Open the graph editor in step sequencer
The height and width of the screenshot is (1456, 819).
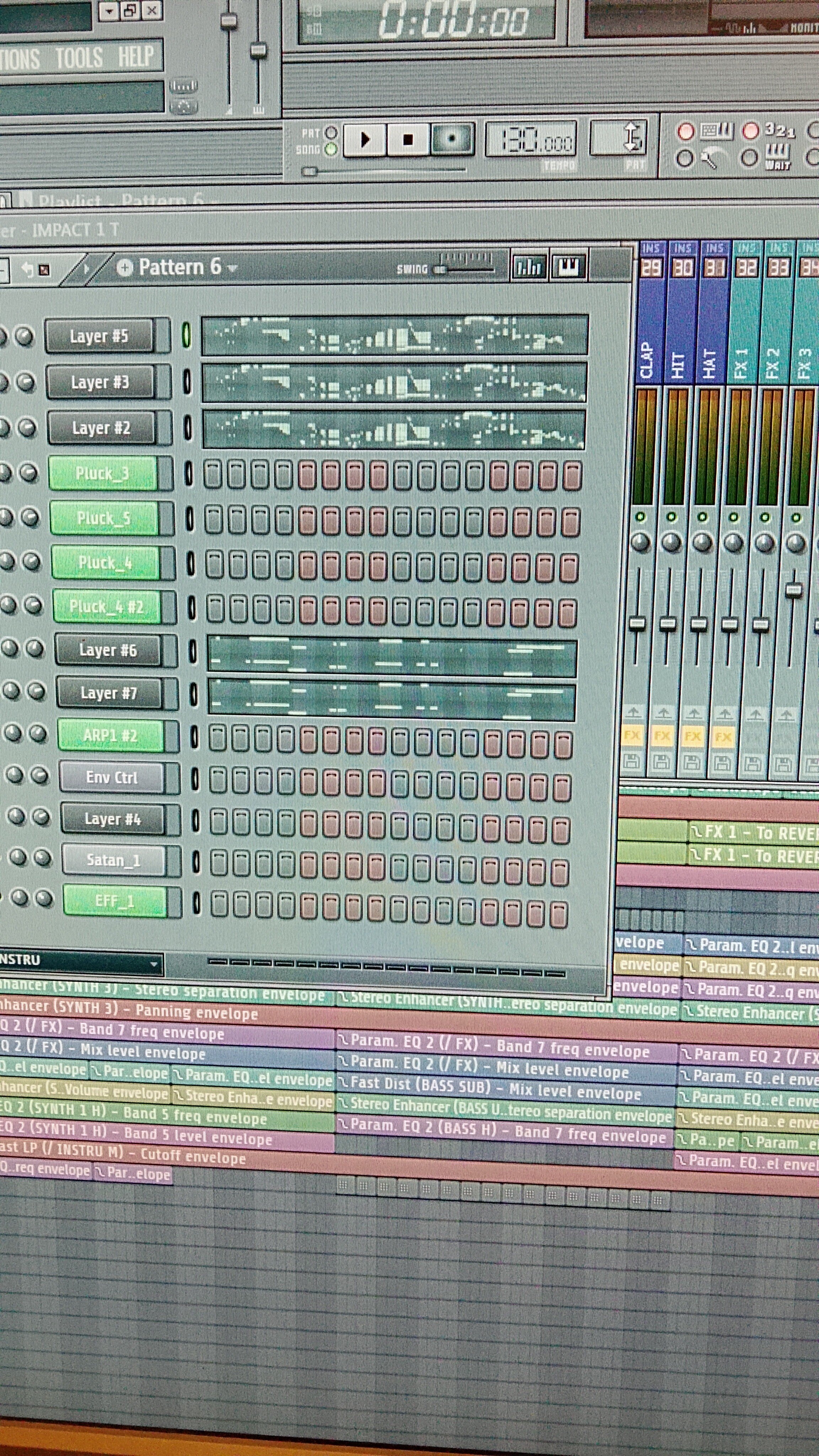pyautogui.click(x=529, y=267)
